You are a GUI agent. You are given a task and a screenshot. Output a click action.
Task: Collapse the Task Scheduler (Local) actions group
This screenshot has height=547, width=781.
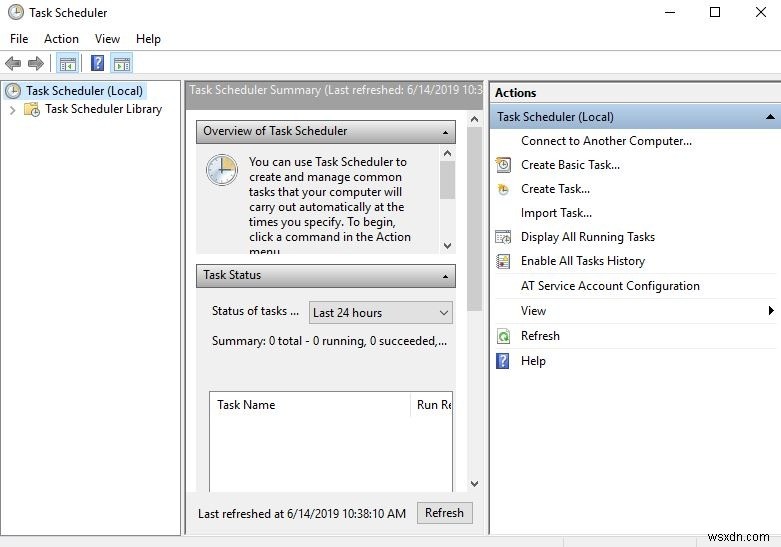pyautogui.click(x=770, y=117)
